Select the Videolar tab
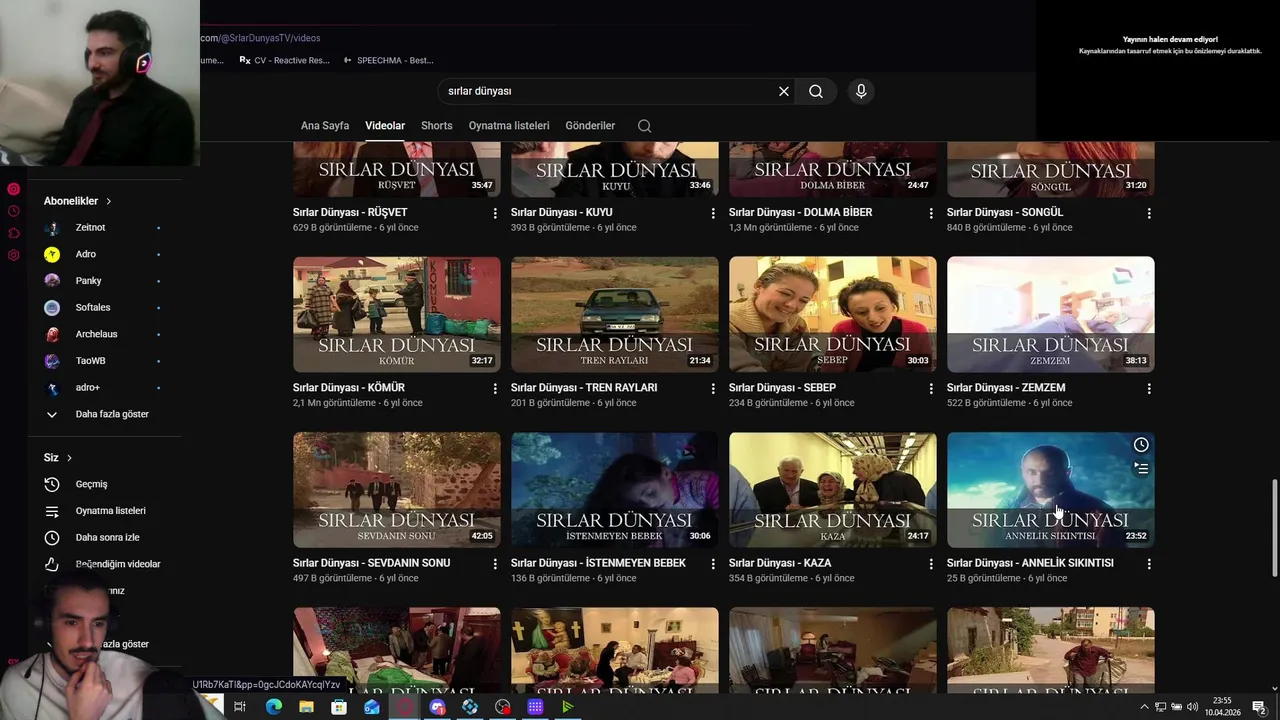Viewport: 1280px width, 720px height. (385, 126)
